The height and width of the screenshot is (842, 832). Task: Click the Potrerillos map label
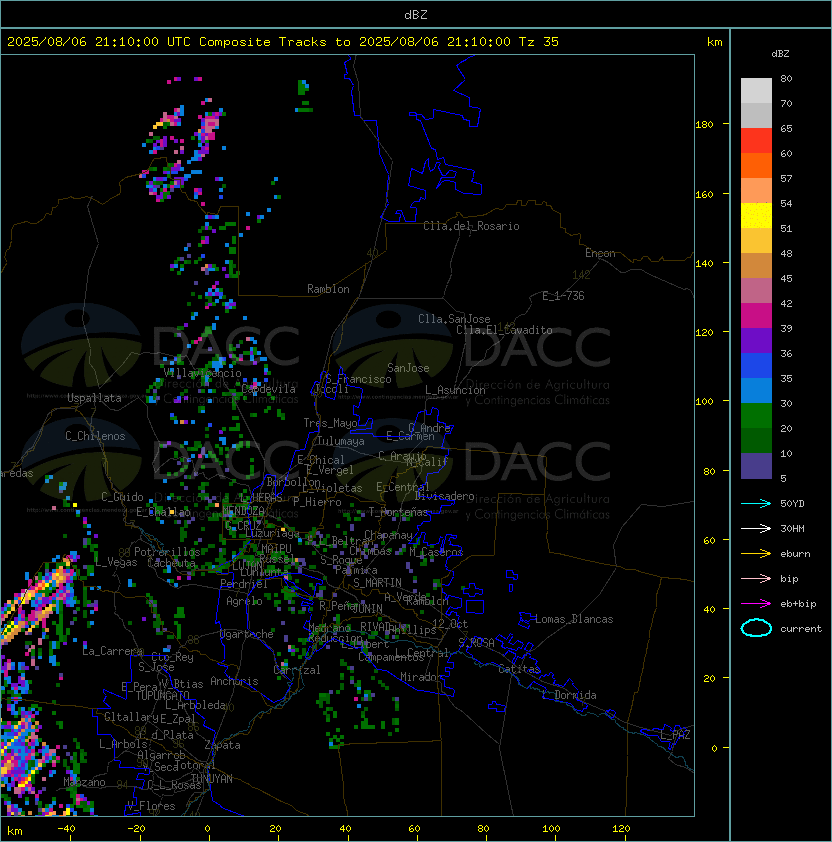point(167,552)
